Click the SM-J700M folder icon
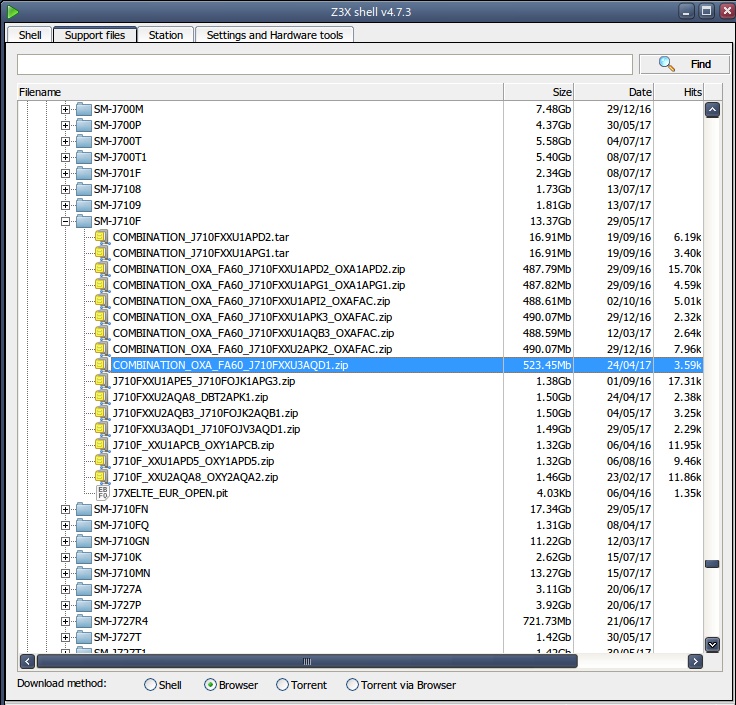Viewport: 736px width, 705px height. click(x=84, y=109)
